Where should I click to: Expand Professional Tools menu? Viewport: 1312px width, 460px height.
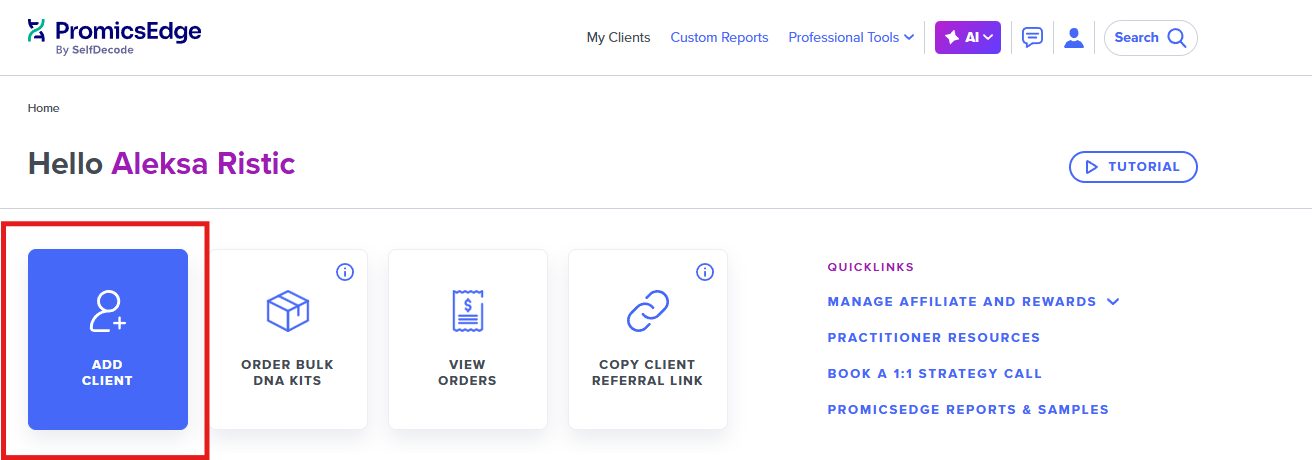tap(851, 38)
